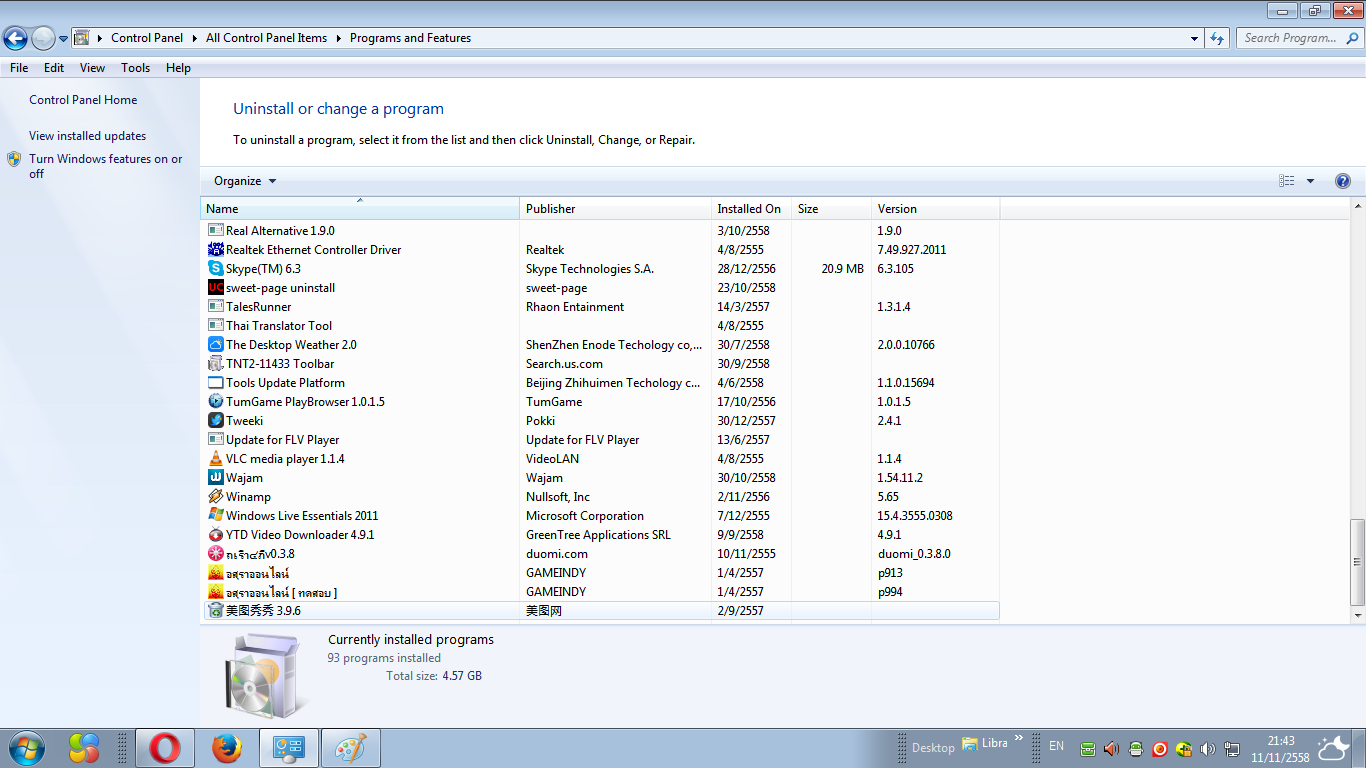Click the GAMEINDY publisher cell for version p994
This screenshot has width=1366, height=768.
(x=556, y=592)
